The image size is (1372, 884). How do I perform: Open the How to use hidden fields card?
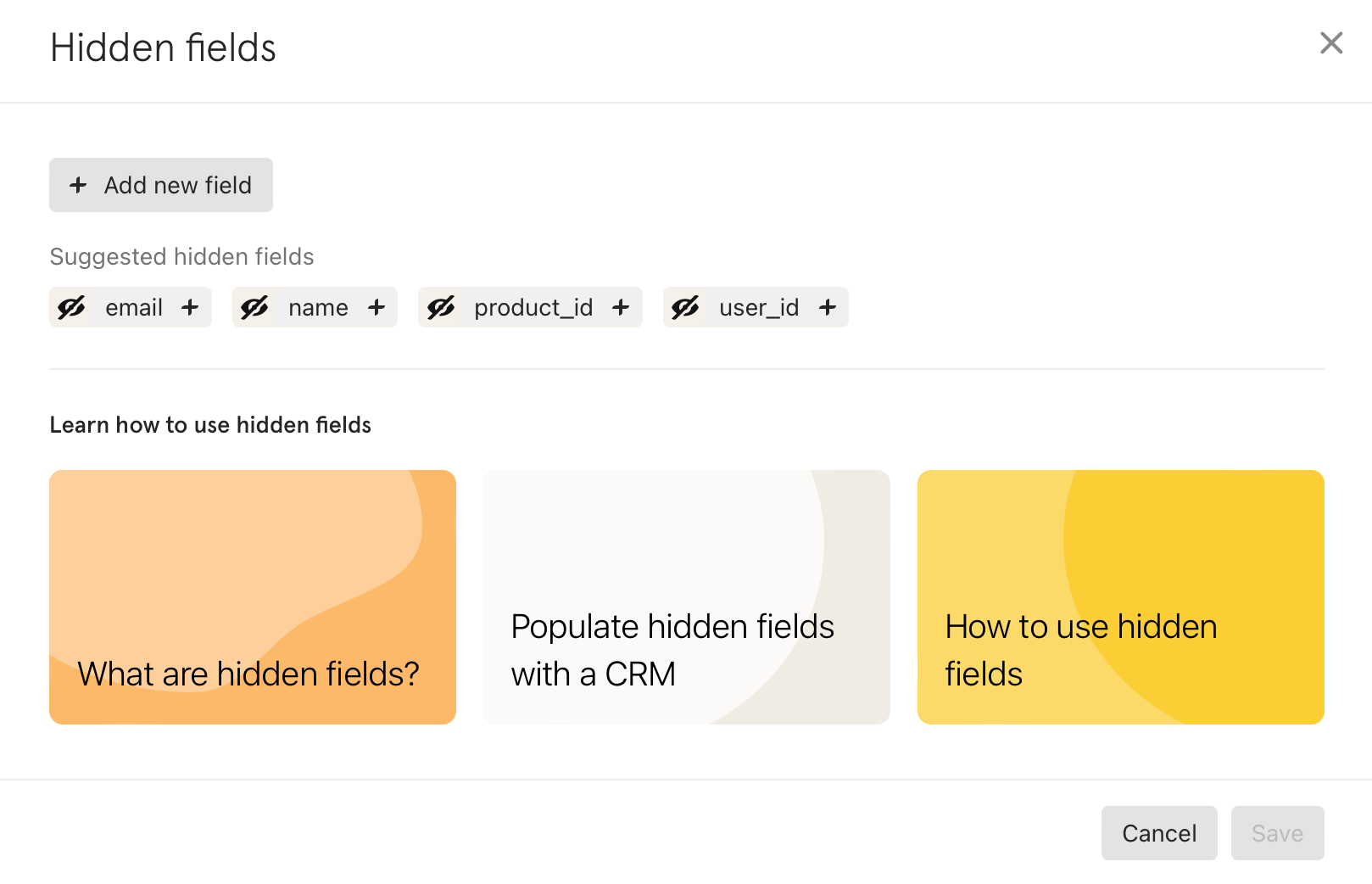pyautogui.click(x=1120, y=596)
